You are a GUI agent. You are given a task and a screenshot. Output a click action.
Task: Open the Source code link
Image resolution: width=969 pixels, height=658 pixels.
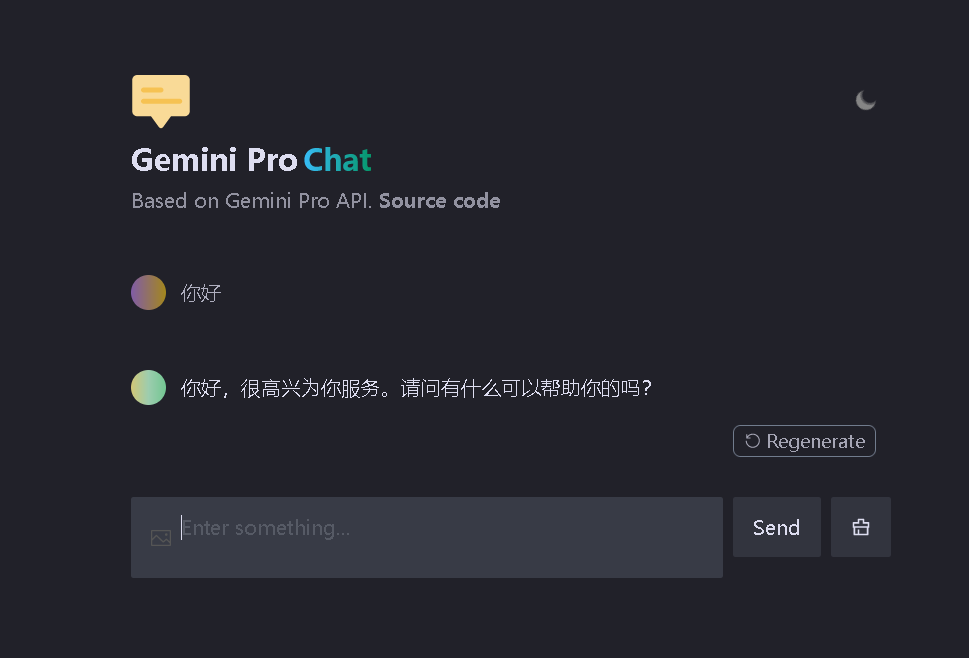(x=439, y=201)
